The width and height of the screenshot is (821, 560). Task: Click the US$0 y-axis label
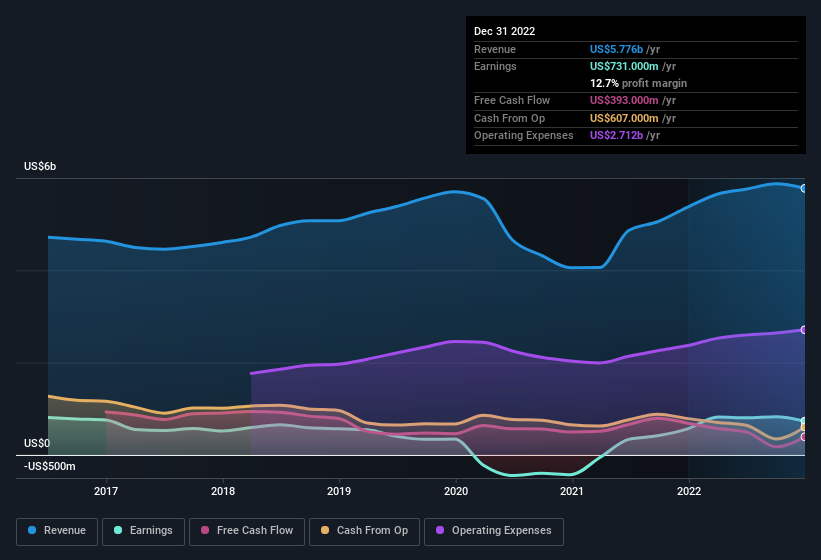(x=37, y=443)
